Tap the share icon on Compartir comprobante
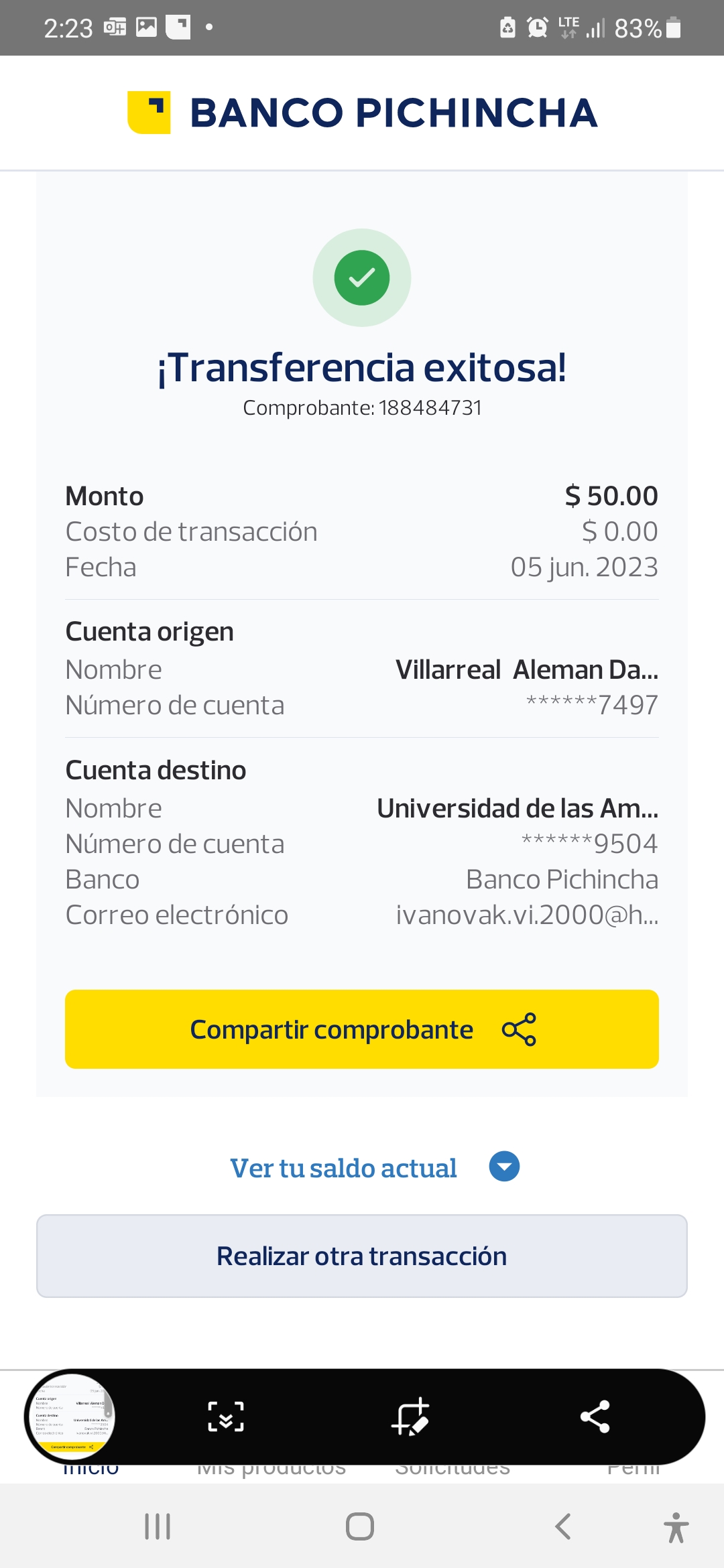 tap(519, 1029)
